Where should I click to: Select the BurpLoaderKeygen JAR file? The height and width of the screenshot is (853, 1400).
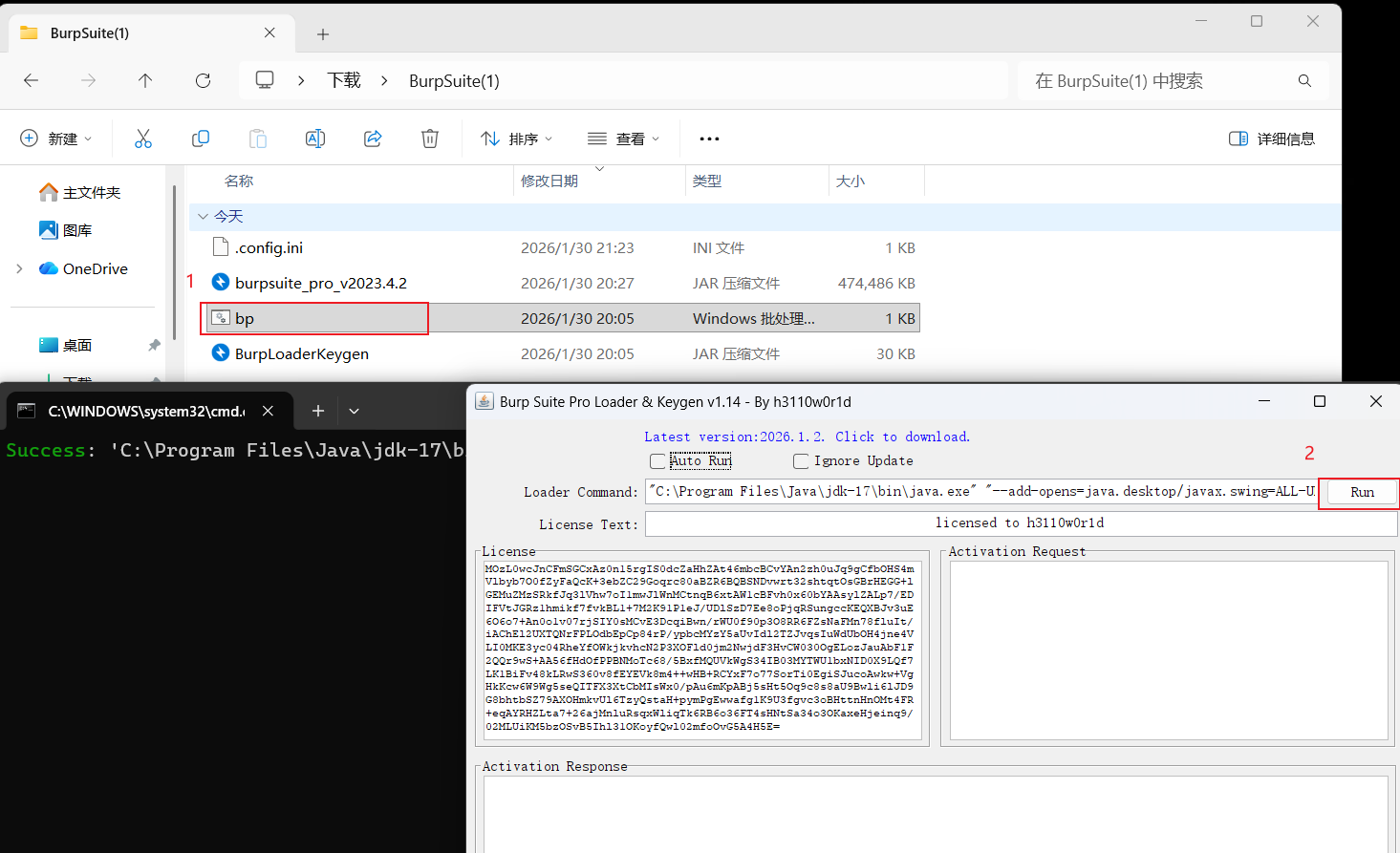point(561,354)
